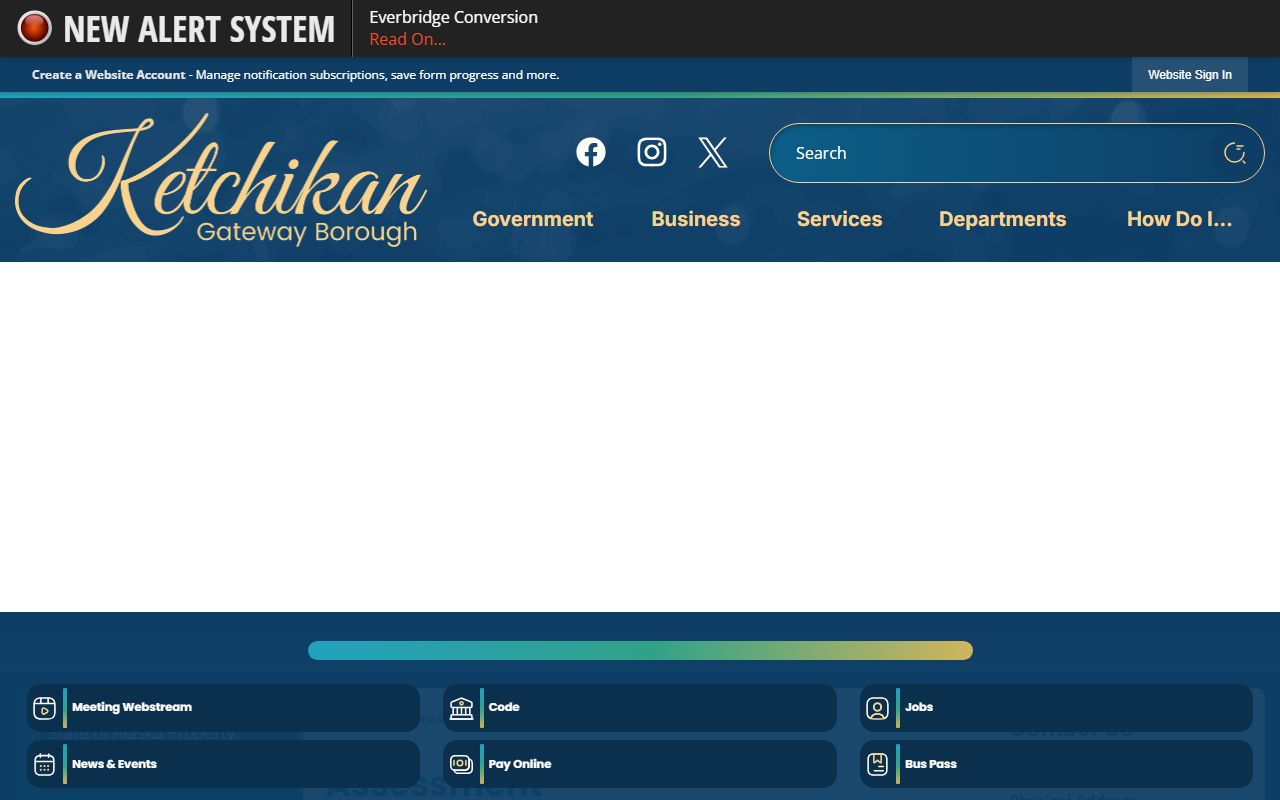
Task: Select the Services menu item
Action: click(x=839, y=219)
